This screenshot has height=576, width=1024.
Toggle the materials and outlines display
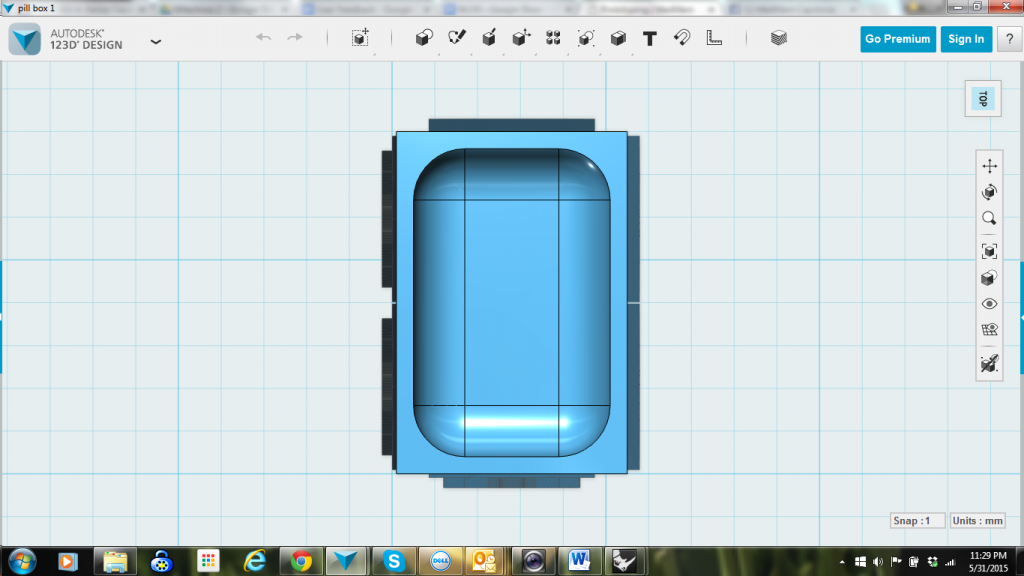pos(989,364)
